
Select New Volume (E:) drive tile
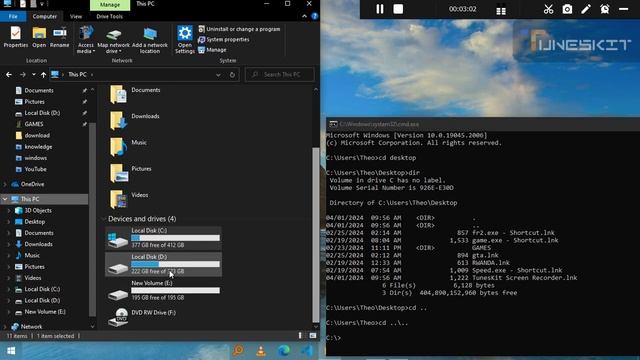163,290
